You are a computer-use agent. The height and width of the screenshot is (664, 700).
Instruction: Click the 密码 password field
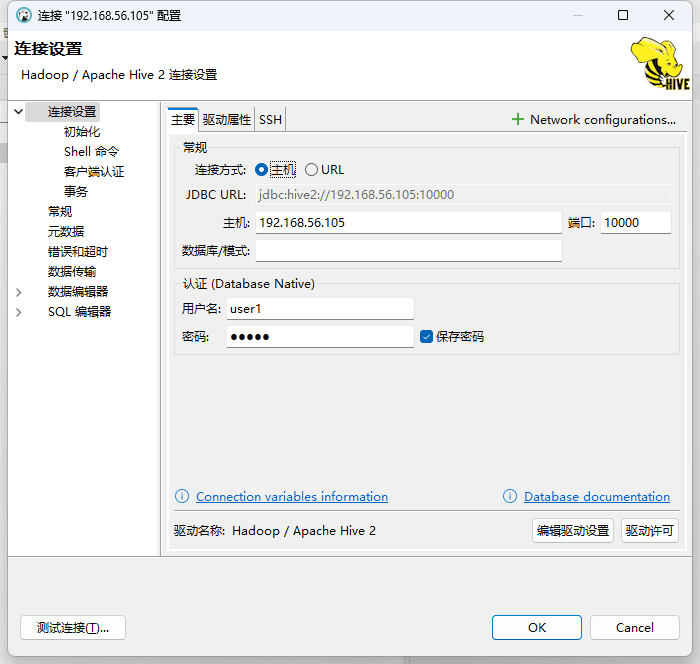(x=320, y=337)
